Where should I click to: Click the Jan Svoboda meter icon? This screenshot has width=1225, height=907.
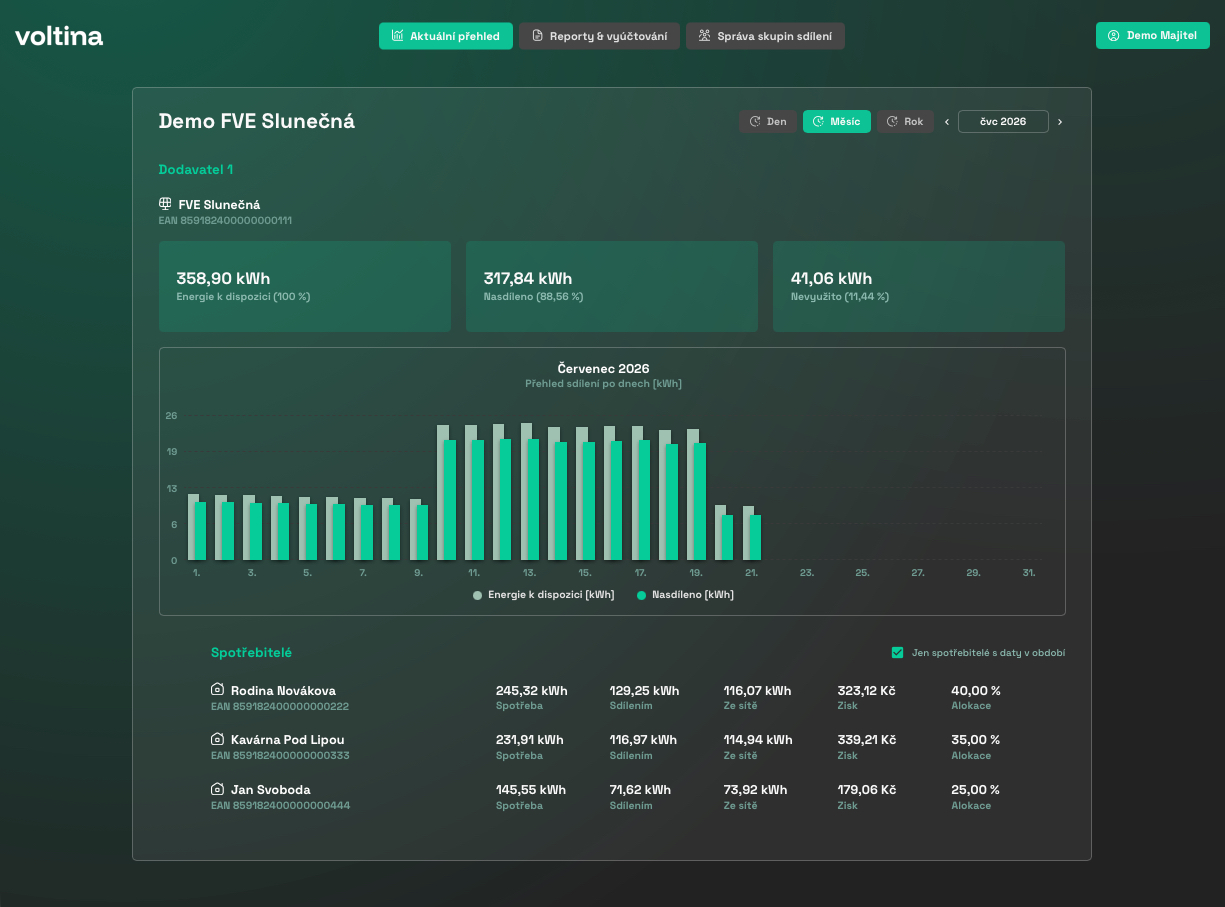(217, 789)
